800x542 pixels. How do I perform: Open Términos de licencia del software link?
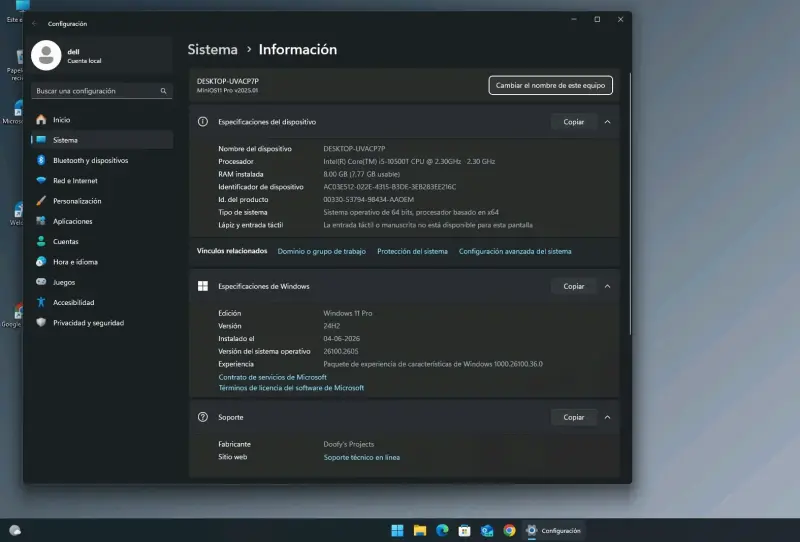pos(291,388)
